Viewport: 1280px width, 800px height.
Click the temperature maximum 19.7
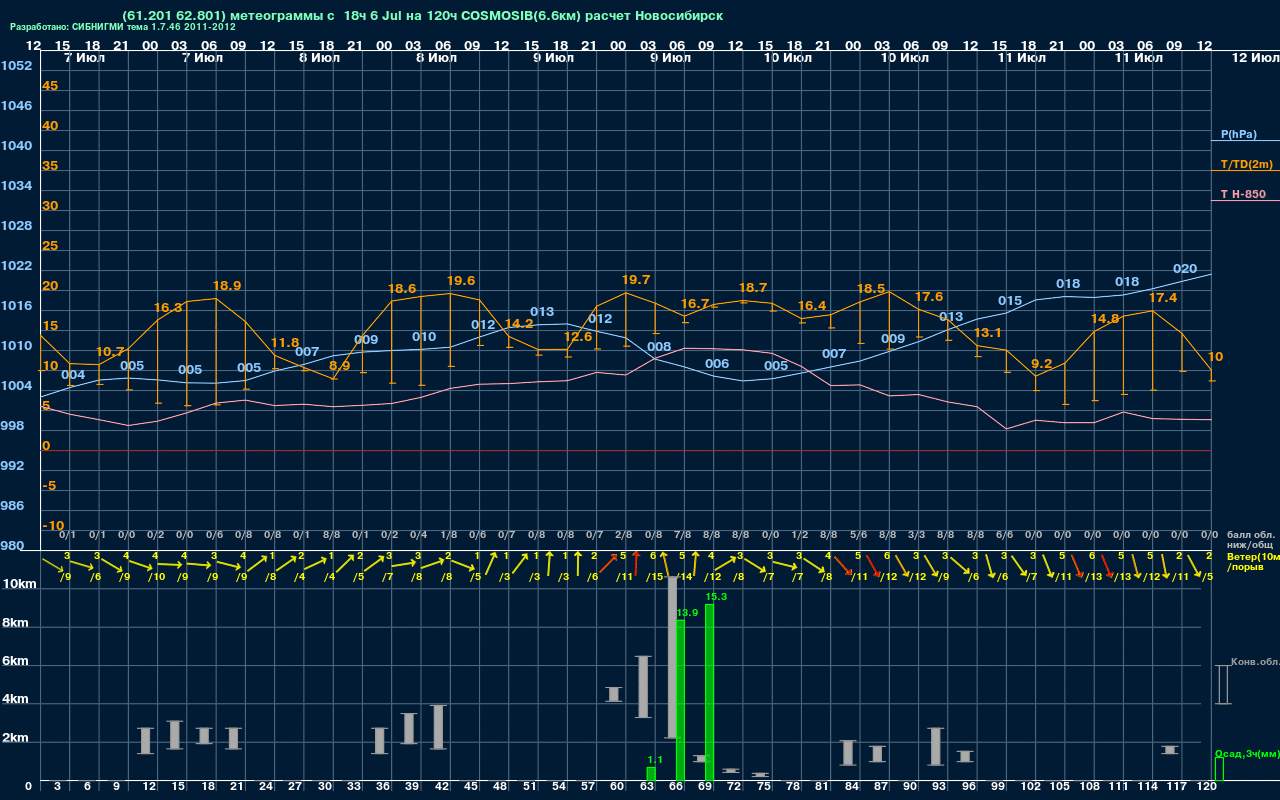[636, 280]
